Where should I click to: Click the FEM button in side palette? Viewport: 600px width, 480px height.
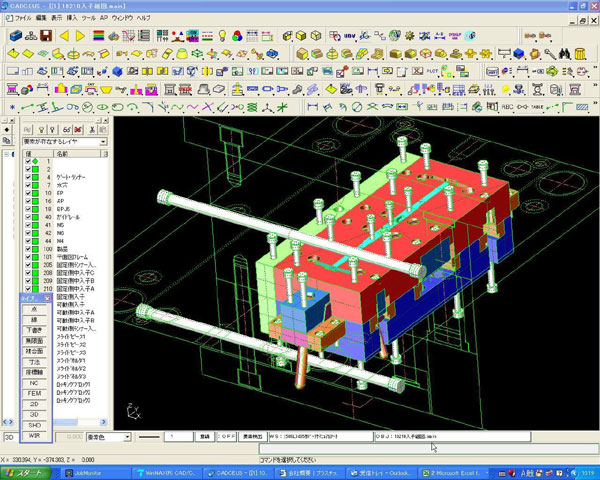33,393
